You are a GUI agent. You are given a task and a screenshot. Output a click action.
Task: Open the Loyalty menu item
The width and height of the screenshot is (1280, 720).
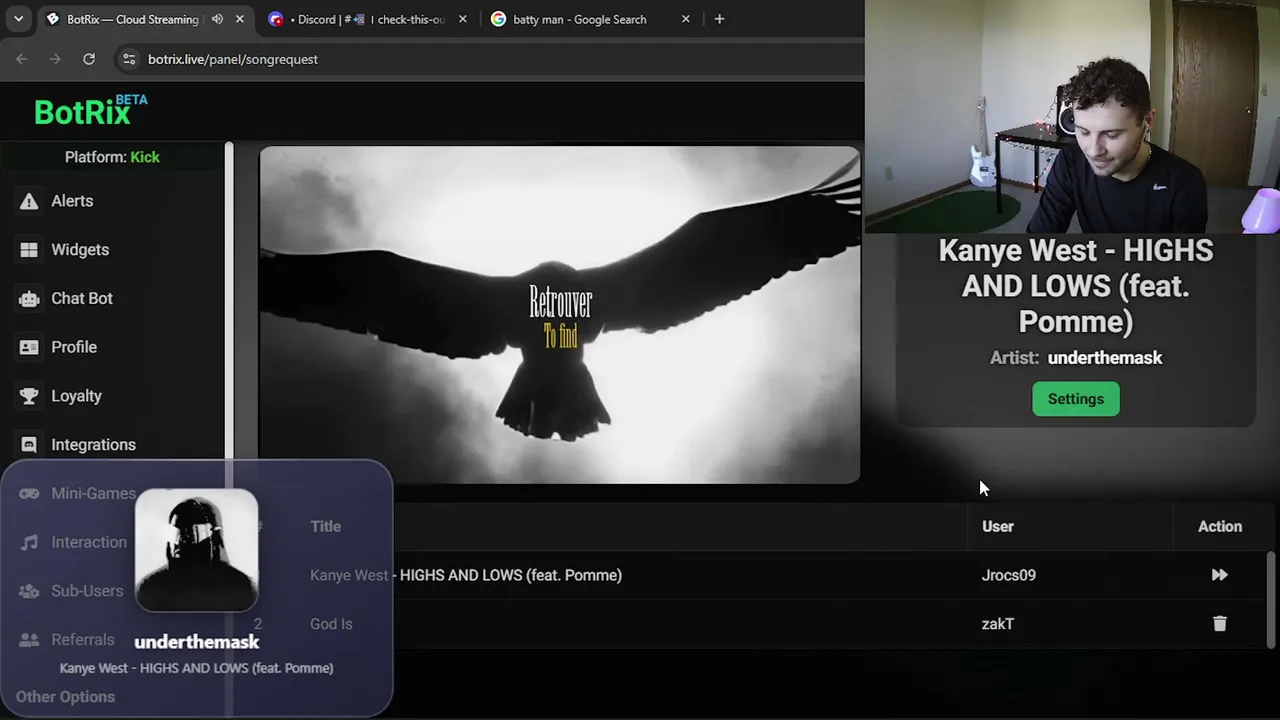pos(76,396)
